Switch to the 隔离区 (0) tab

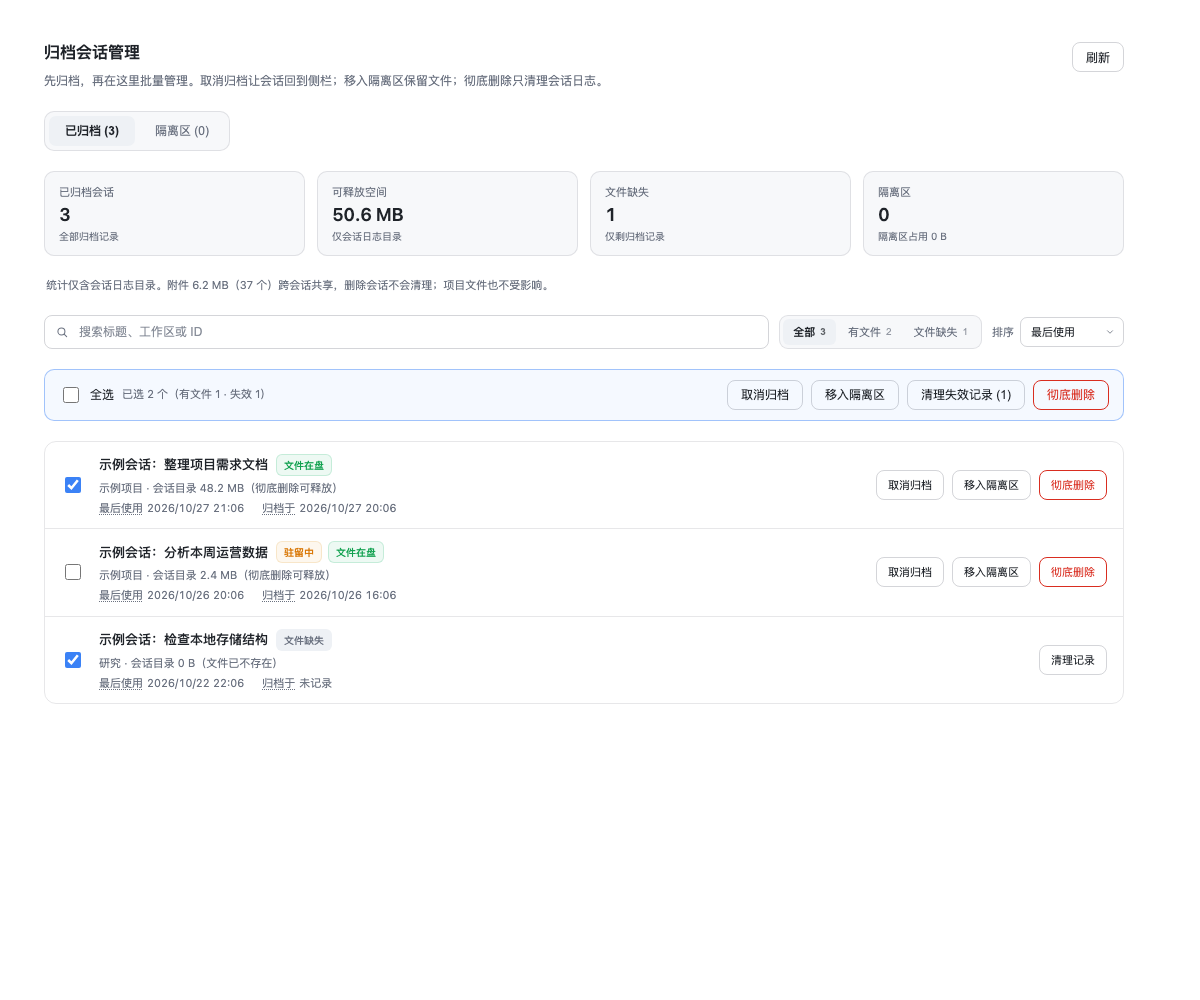182,131
